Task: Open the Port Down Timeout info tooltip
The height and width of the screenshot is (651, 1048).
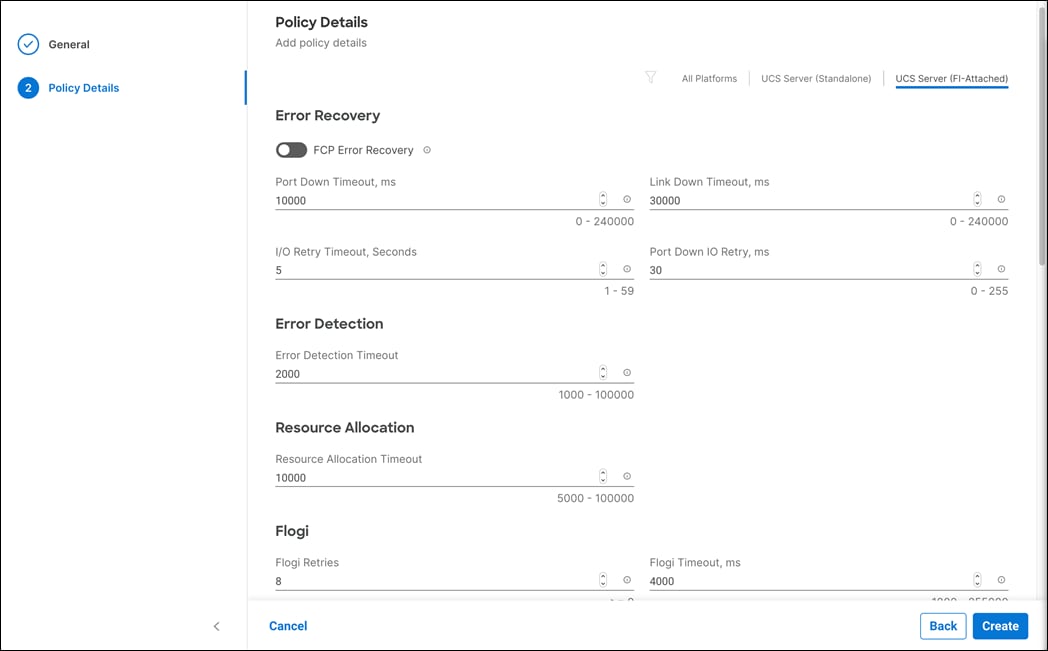Action: point(626,199)
